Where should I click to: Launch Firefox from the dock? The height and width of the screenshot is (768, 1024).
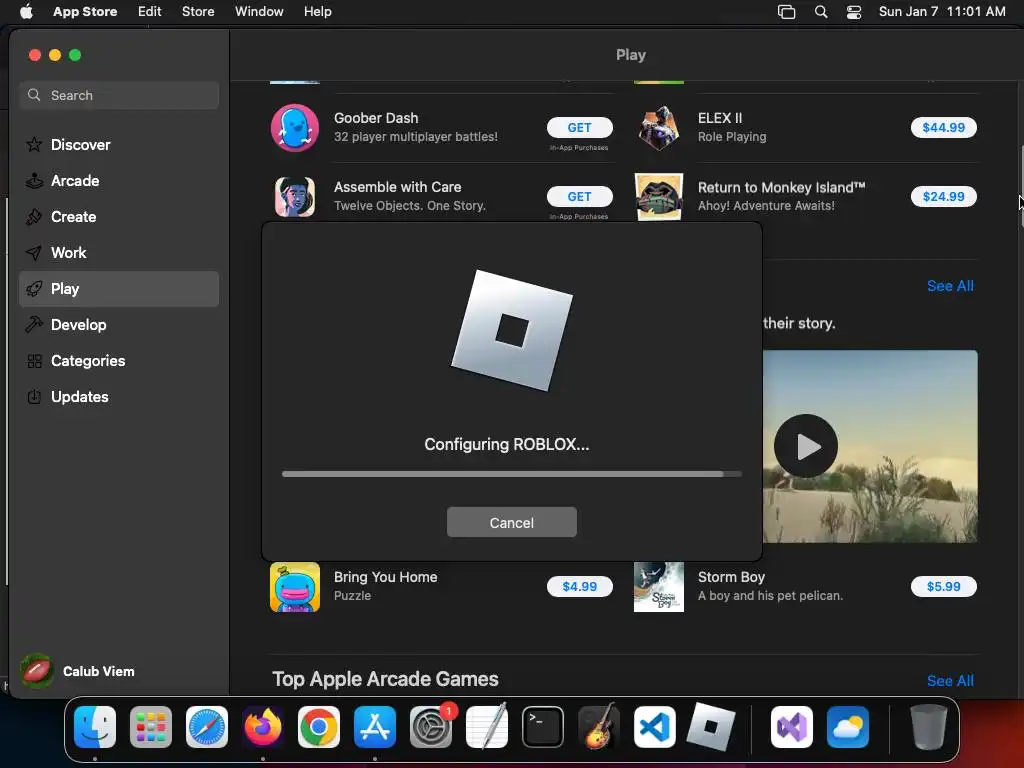point(263,727)
